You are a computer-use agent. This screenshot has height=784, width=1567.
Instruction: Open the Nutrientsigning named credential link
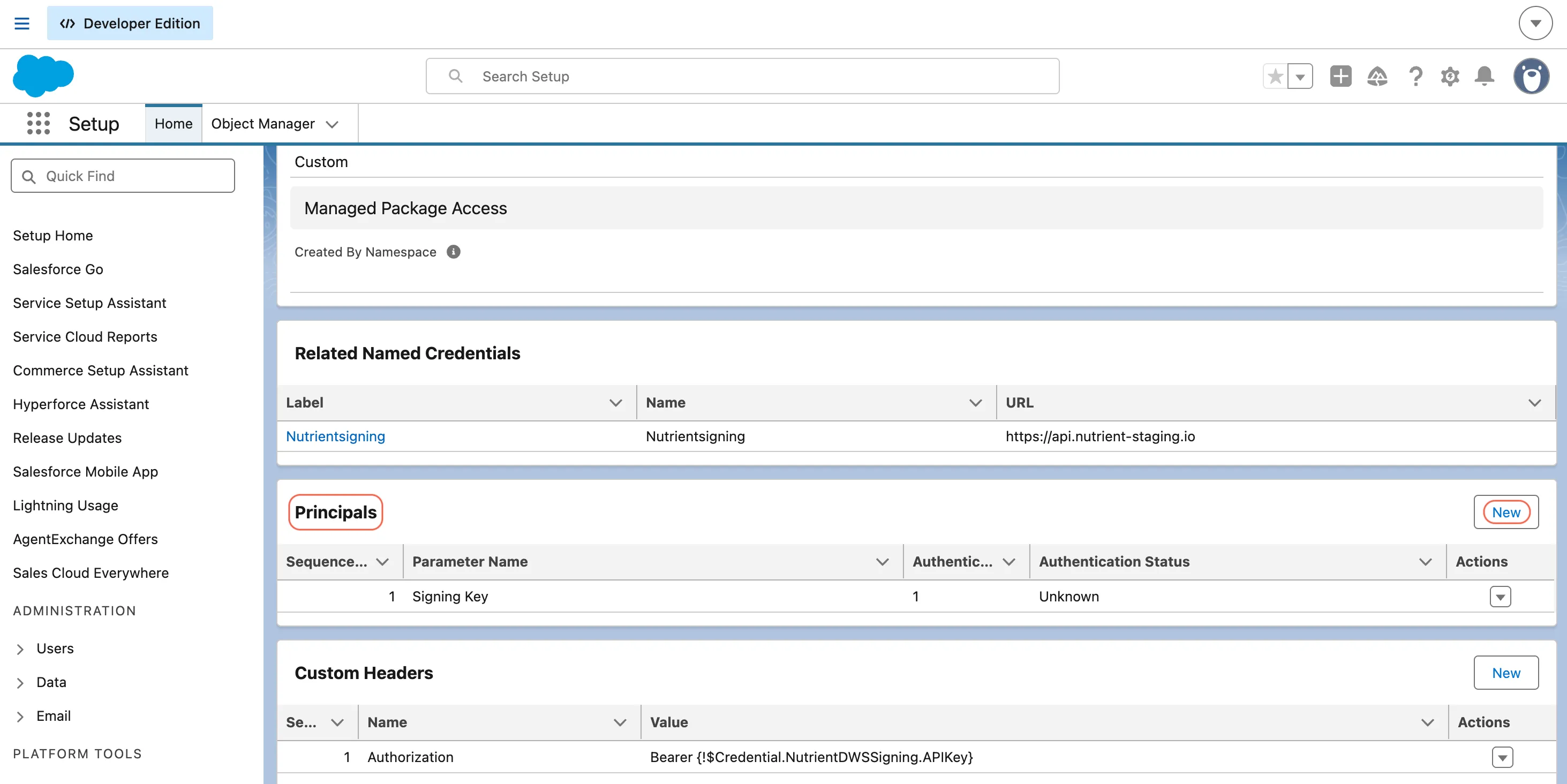pos(335,436)
